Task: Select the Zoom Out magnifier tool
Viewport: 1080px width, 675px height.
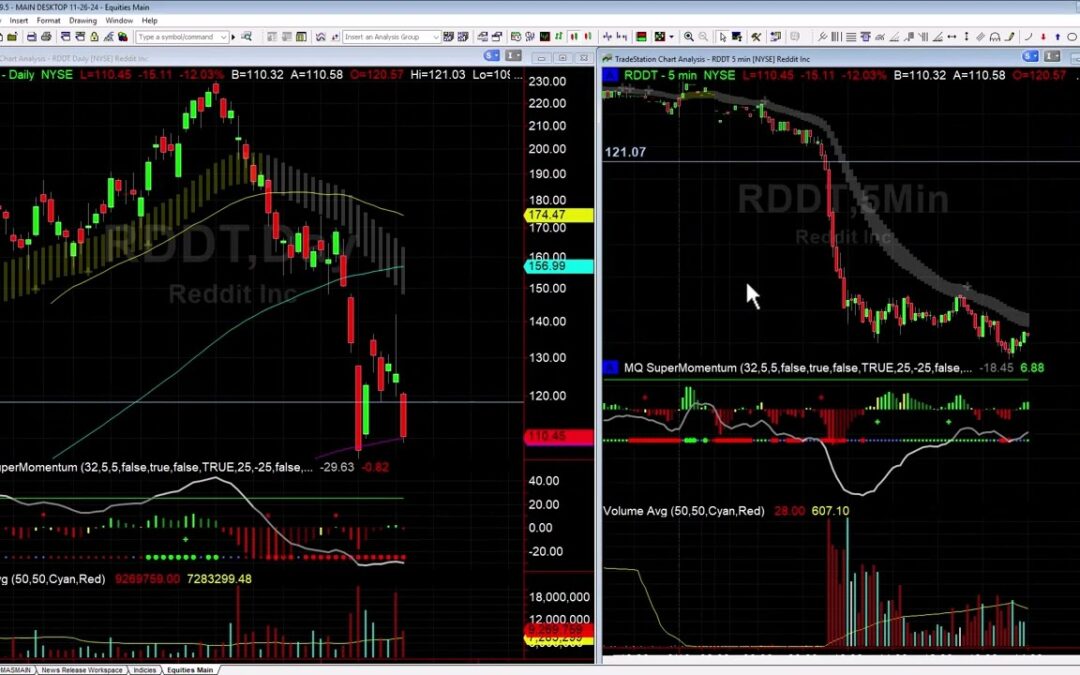Action: pyautogui.click(x=703, y=36)
